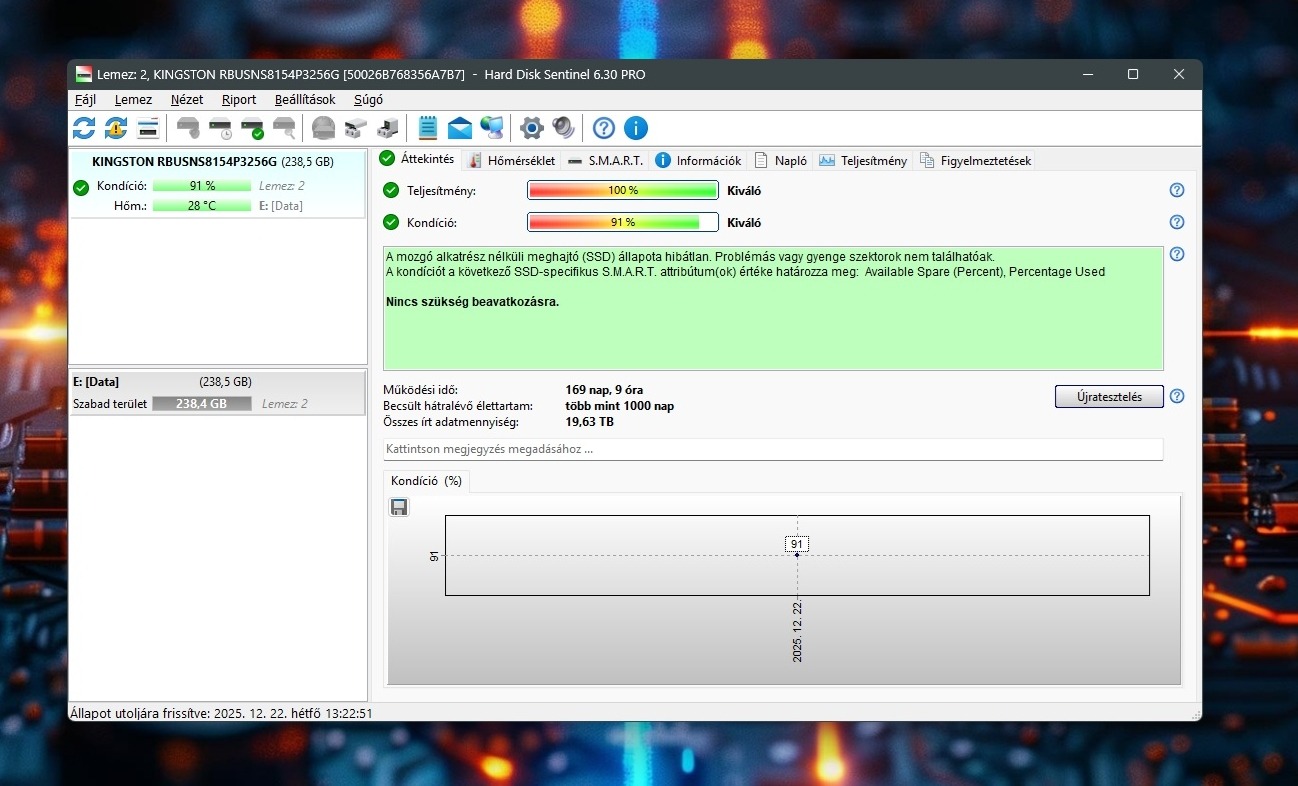The width and height of the screenshot is (1298, 786).
Task: Click the globe with monitor icon
Action: click(492, 128)
